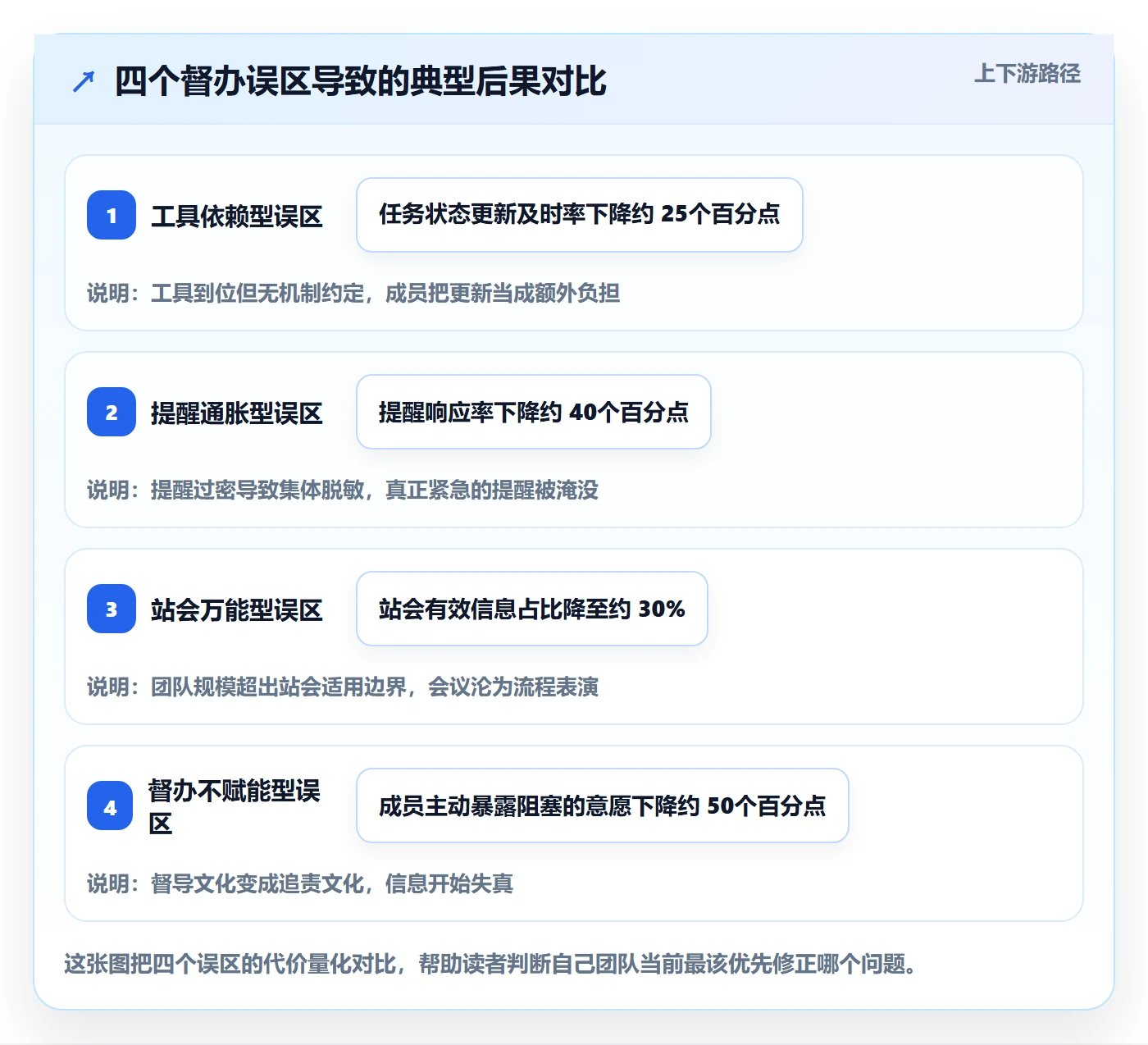The height and width of the screenshot is (1045, 1148).
Task: Click the note 团队规模超出站会适用边界
Action: coord(279,687)
